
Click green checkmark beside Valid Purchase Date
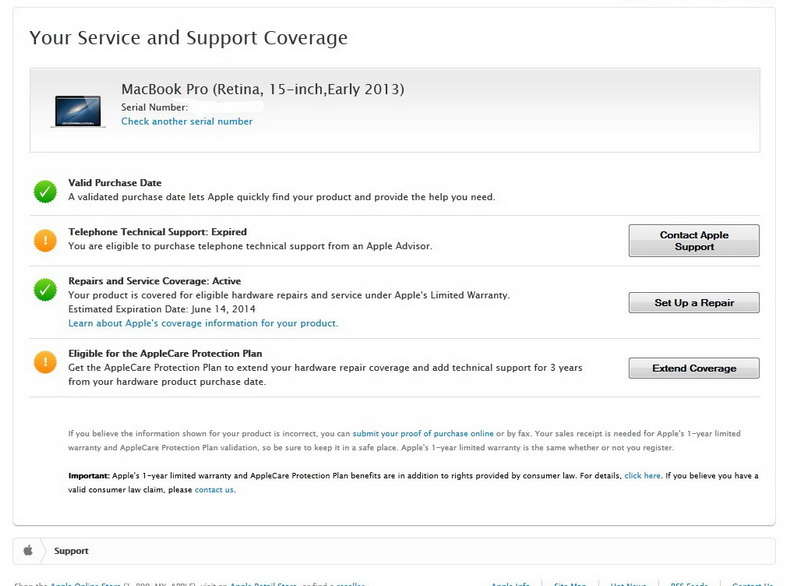45,190
